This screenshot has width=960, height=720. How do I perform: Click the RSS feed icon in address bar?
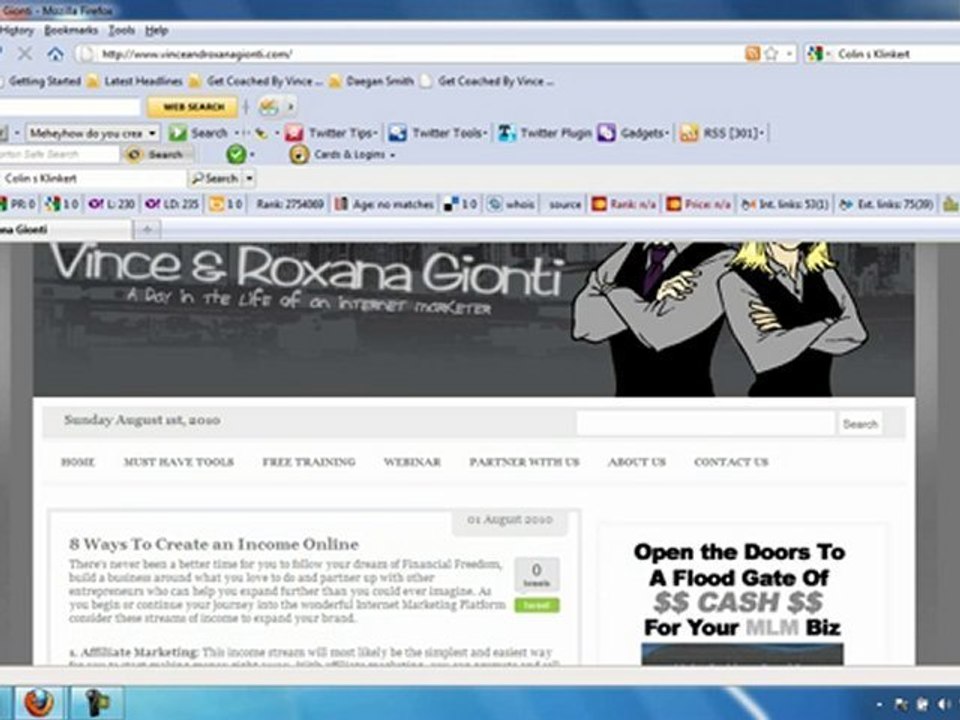[752, 54]
